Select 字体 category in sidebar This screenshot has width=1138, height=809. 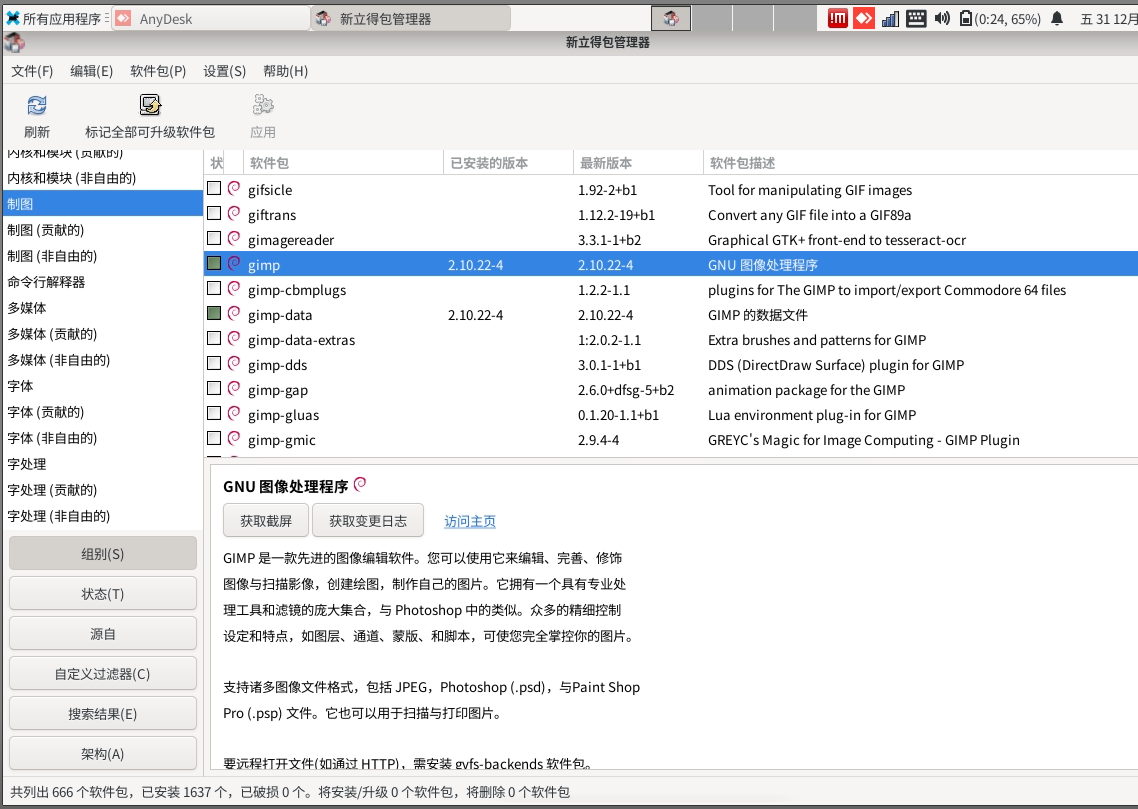click(102, 386)
